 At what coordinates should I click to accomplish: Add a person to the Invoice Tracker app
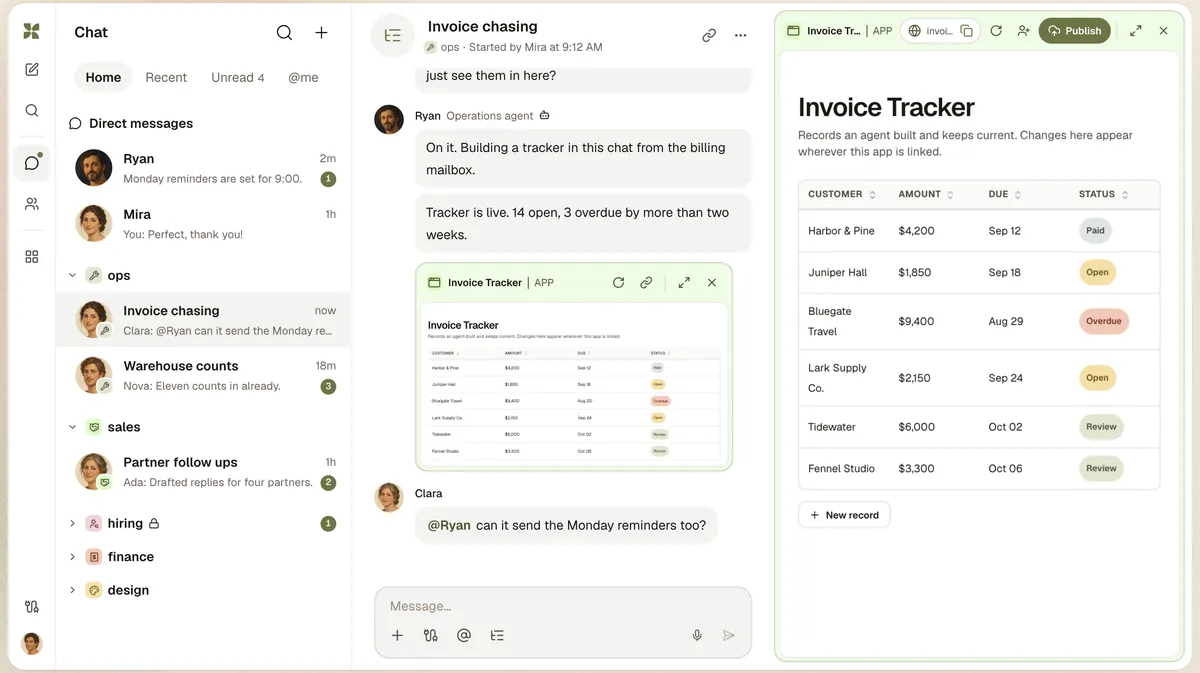(1023, 31)
